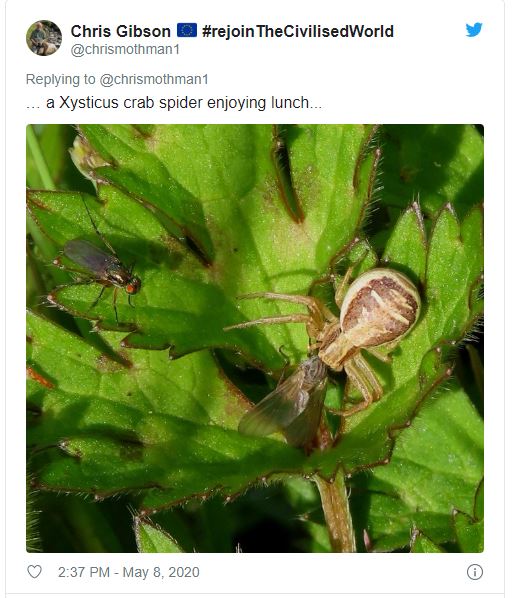
Task: Click the word Xysticus in the tweet
Action: tap(88, 103)
